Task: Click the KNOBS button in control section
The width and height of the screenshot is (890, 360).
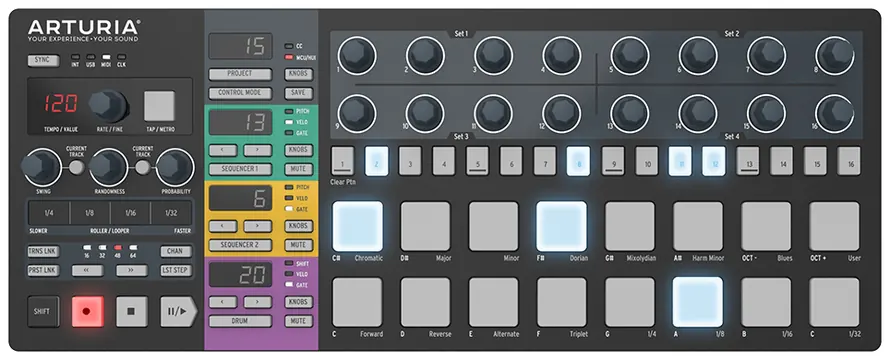Action: tap(299, 74)
